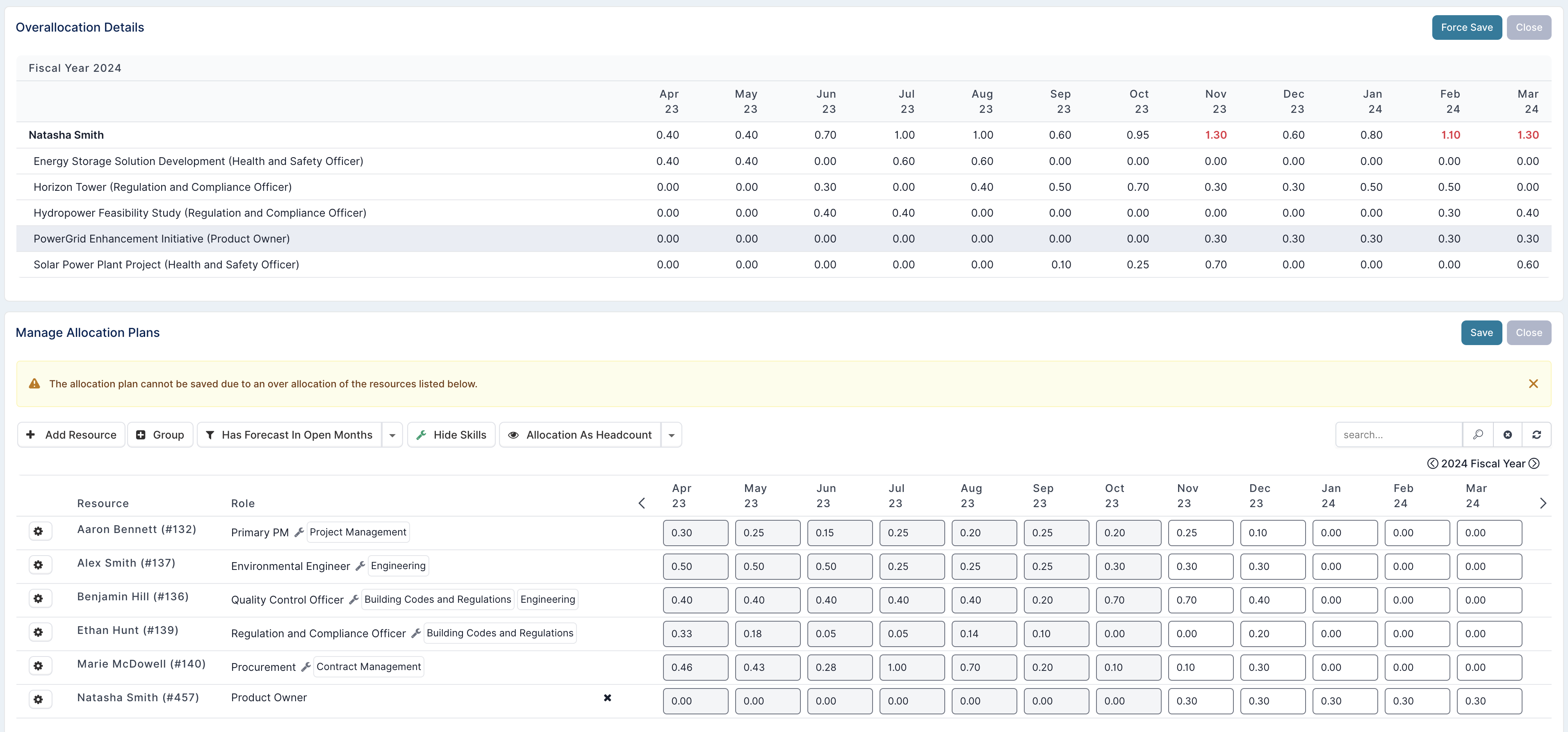Image resolution: width=1568 pixels, height=732 pixels.
Task: Go to the previous fiscal year
Action: (x=1433, y=463)
